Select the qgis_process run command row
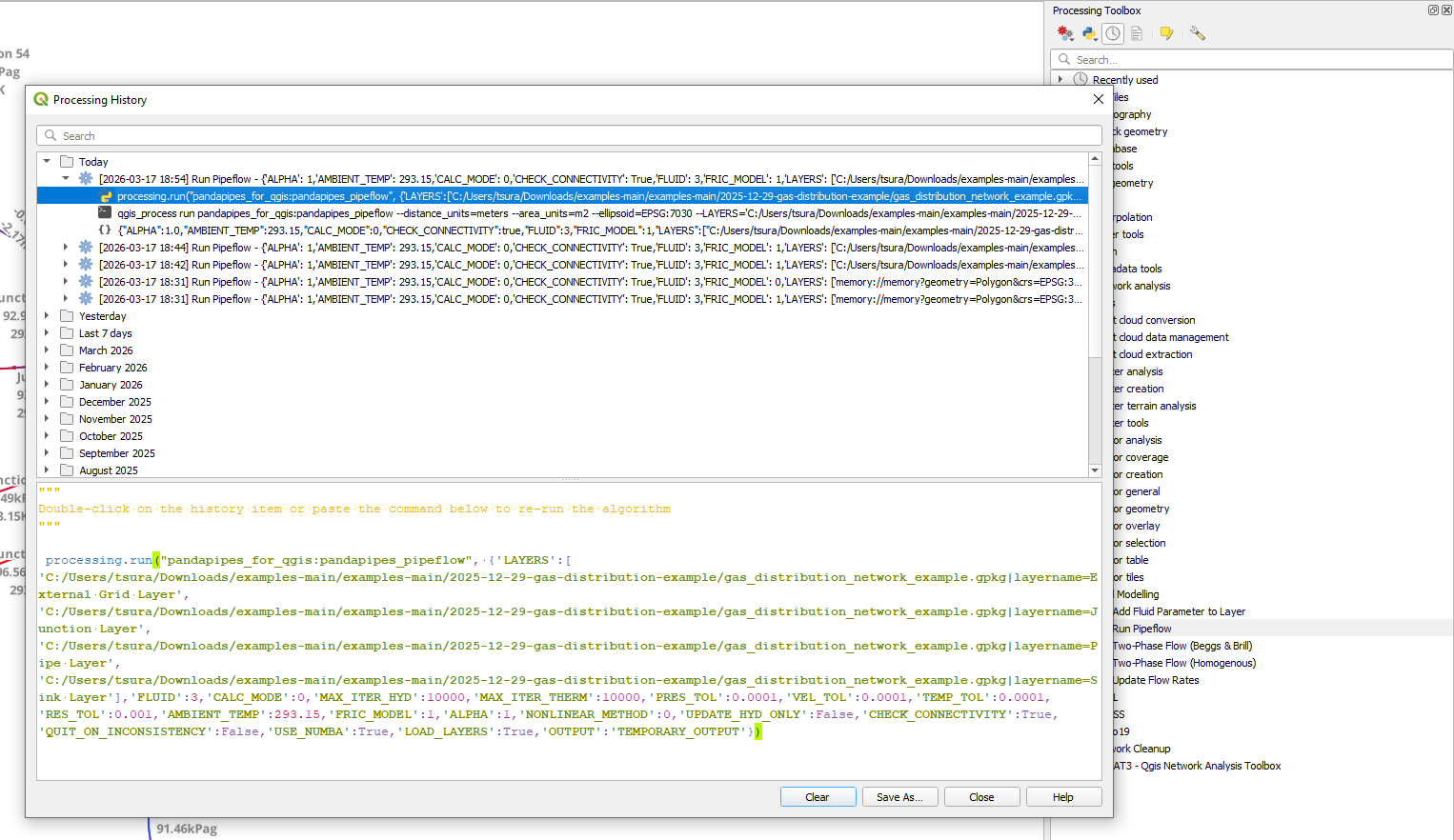Screen dimensions: 1454x840 [599, 213]
